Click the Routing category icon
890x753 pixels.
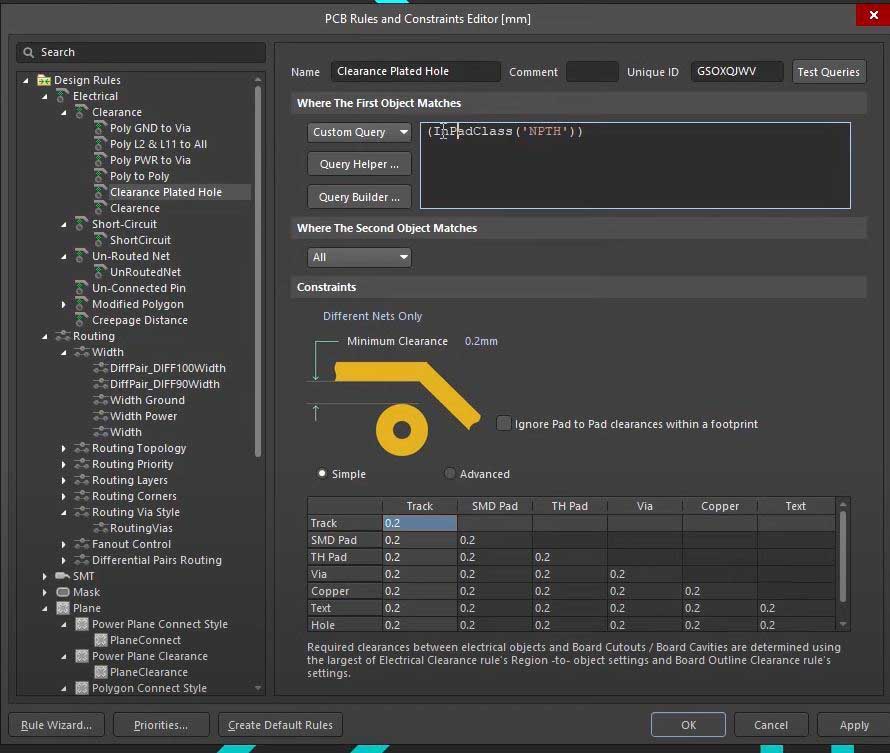(x=63, y=336)
